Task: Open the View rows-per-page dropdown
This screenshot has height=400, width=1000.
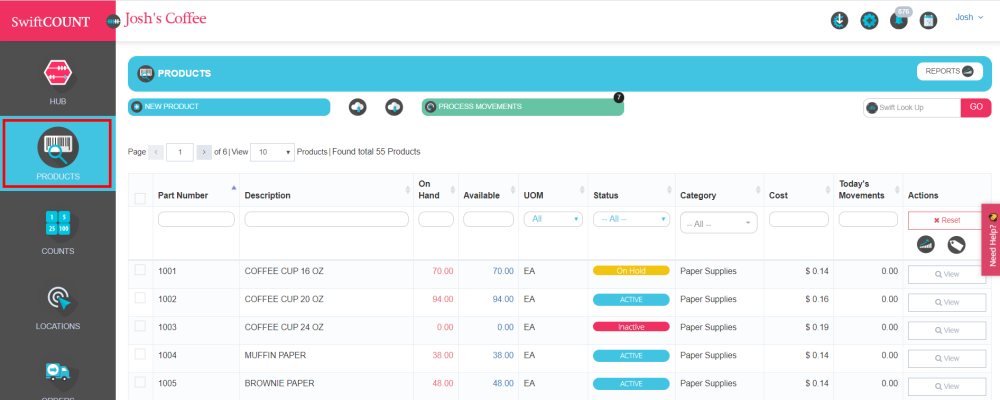Action: pos(272,152)
